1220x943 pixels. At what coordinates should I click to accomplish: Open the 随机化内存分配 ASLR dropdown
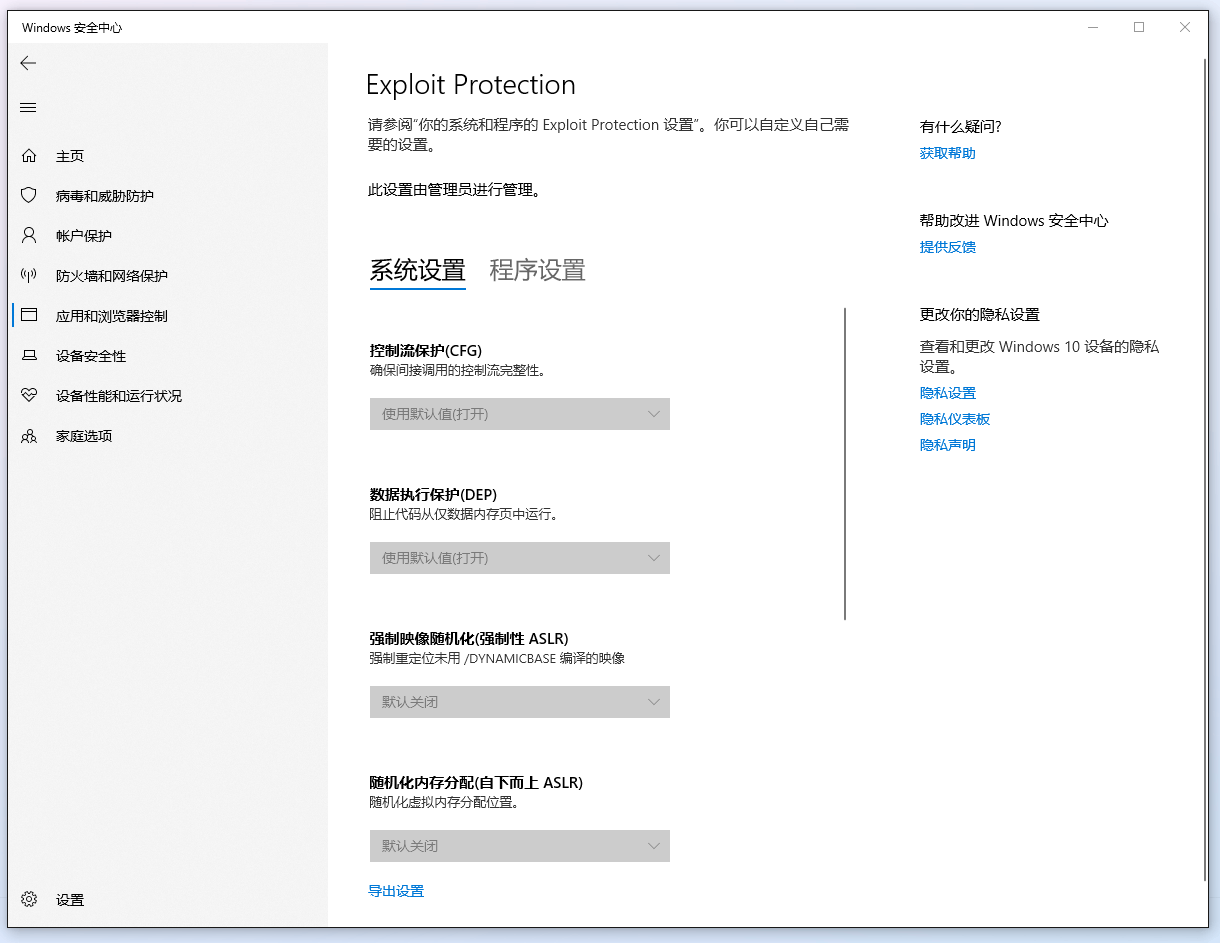(x=520, y=846)
